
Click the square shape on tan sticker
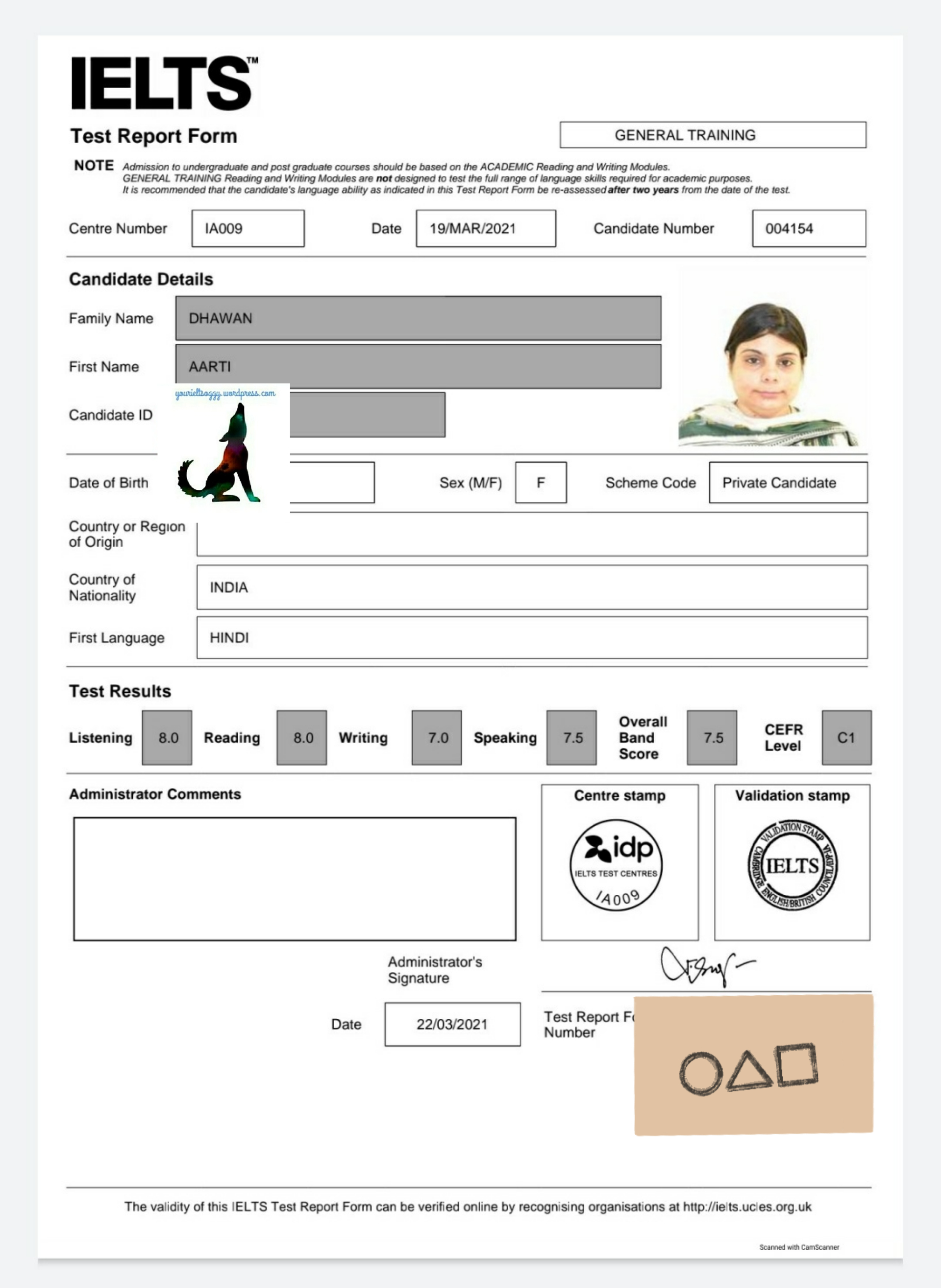797,1063
